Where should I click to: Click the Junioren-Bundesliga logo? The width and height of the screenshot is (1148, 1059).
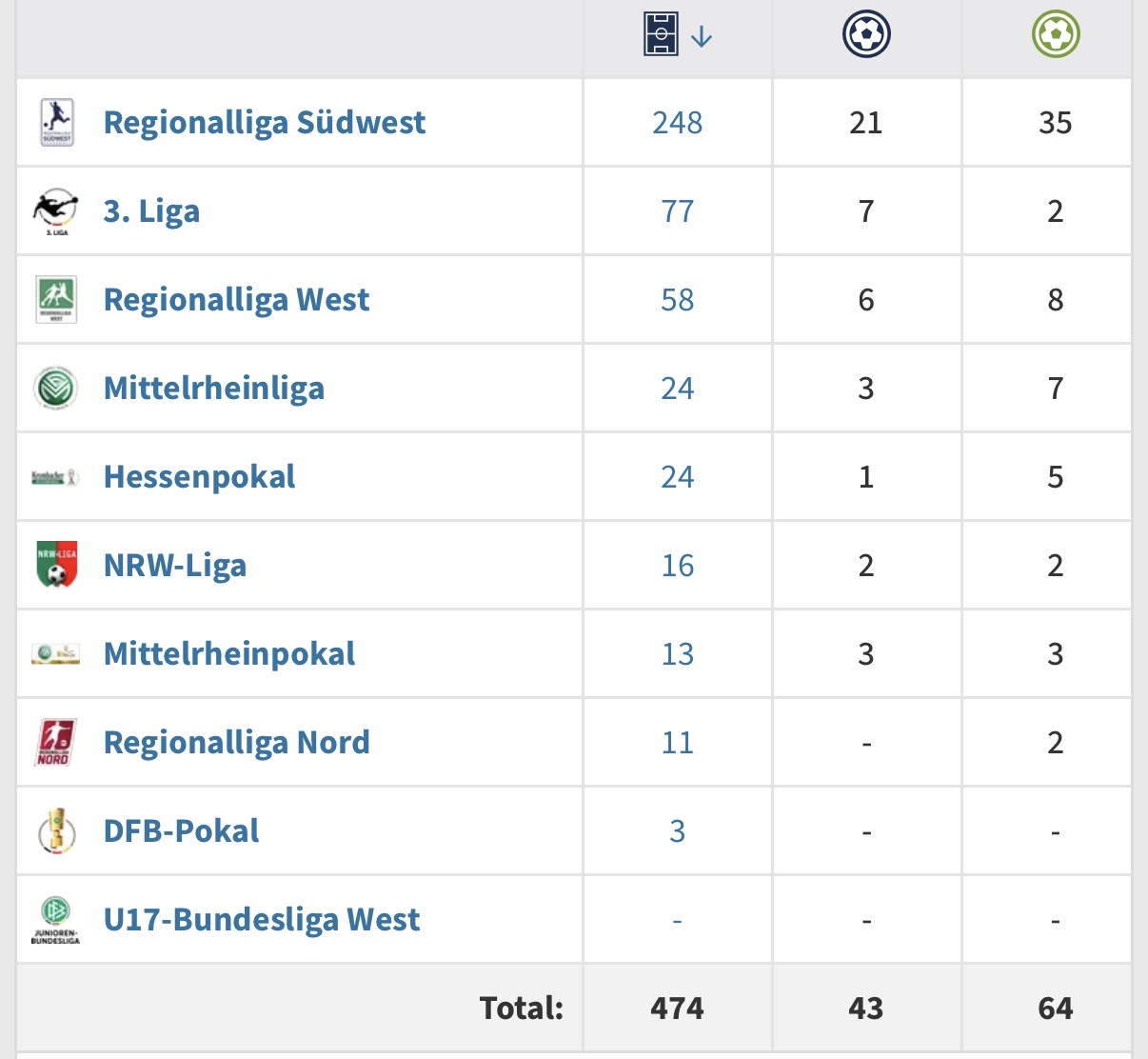coord(55,920)
